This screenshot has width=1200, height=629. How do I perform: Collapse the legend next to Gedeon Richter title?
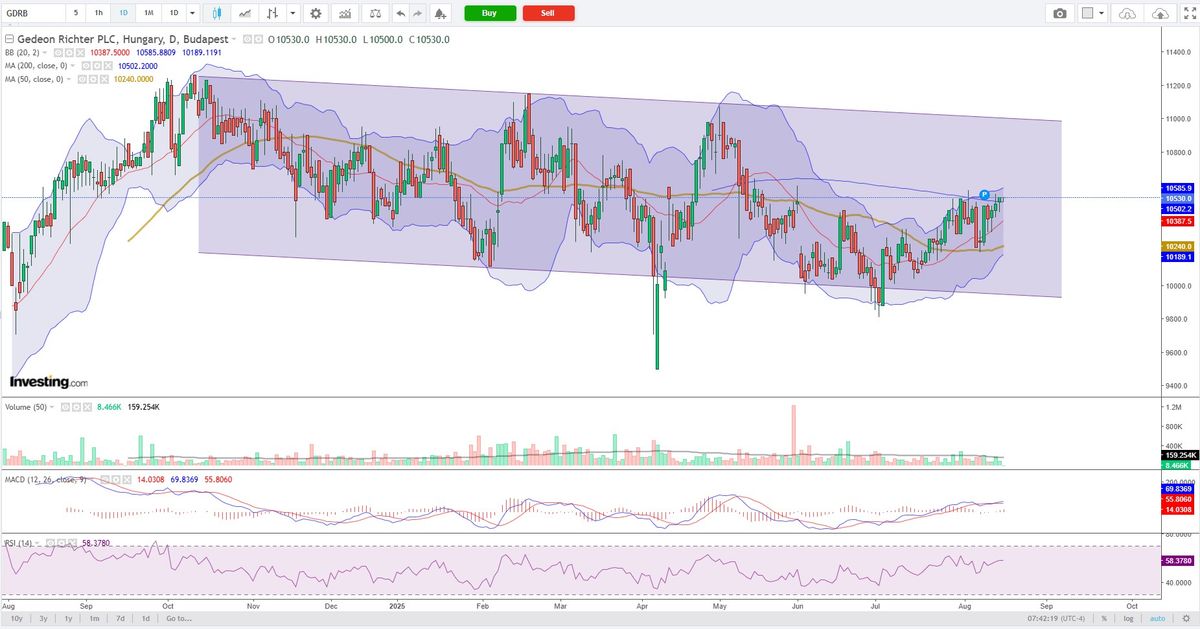[x=9, y=39]
